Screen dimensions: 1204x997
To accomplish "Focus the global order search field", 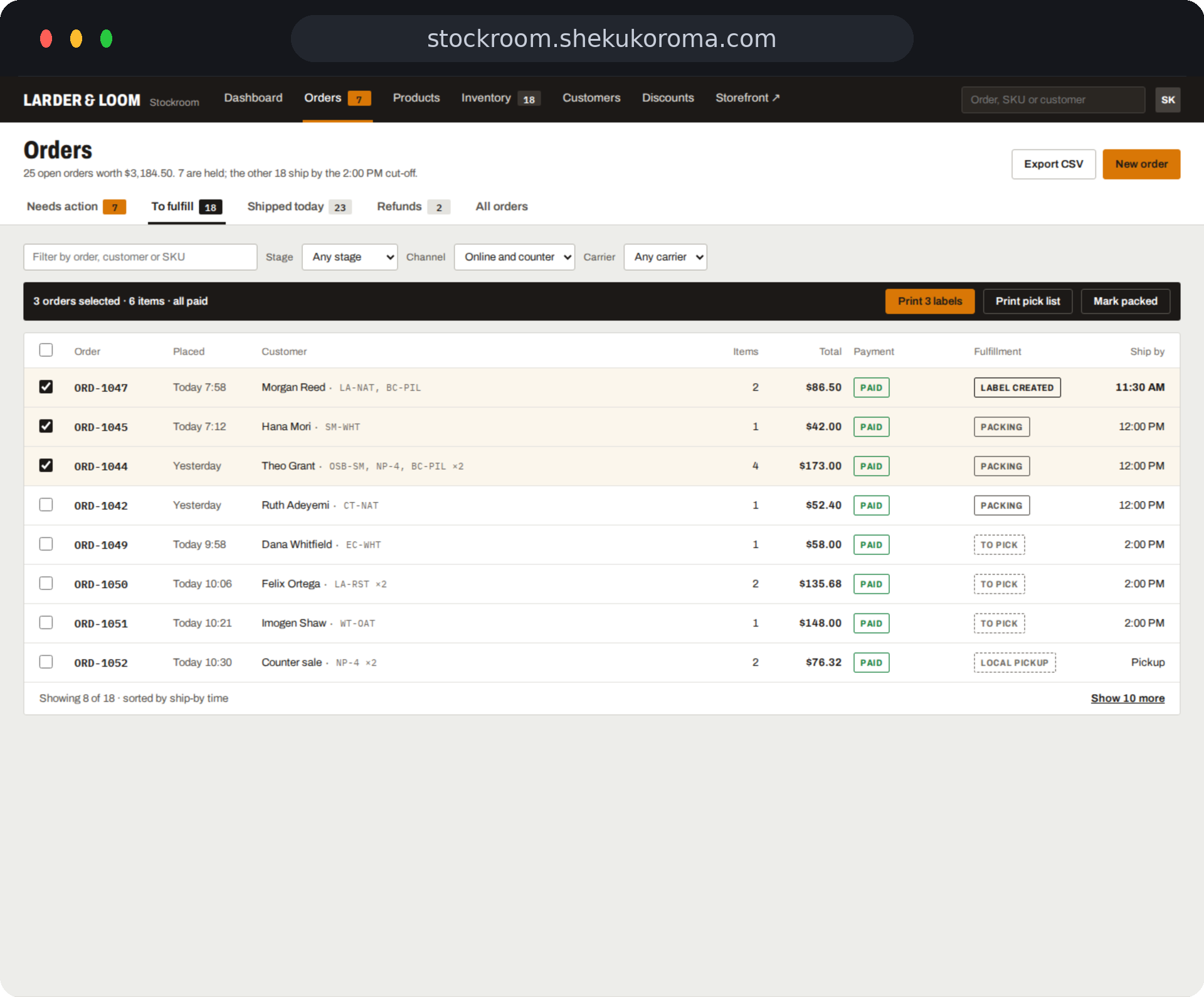I will [x=1053, y=100].
